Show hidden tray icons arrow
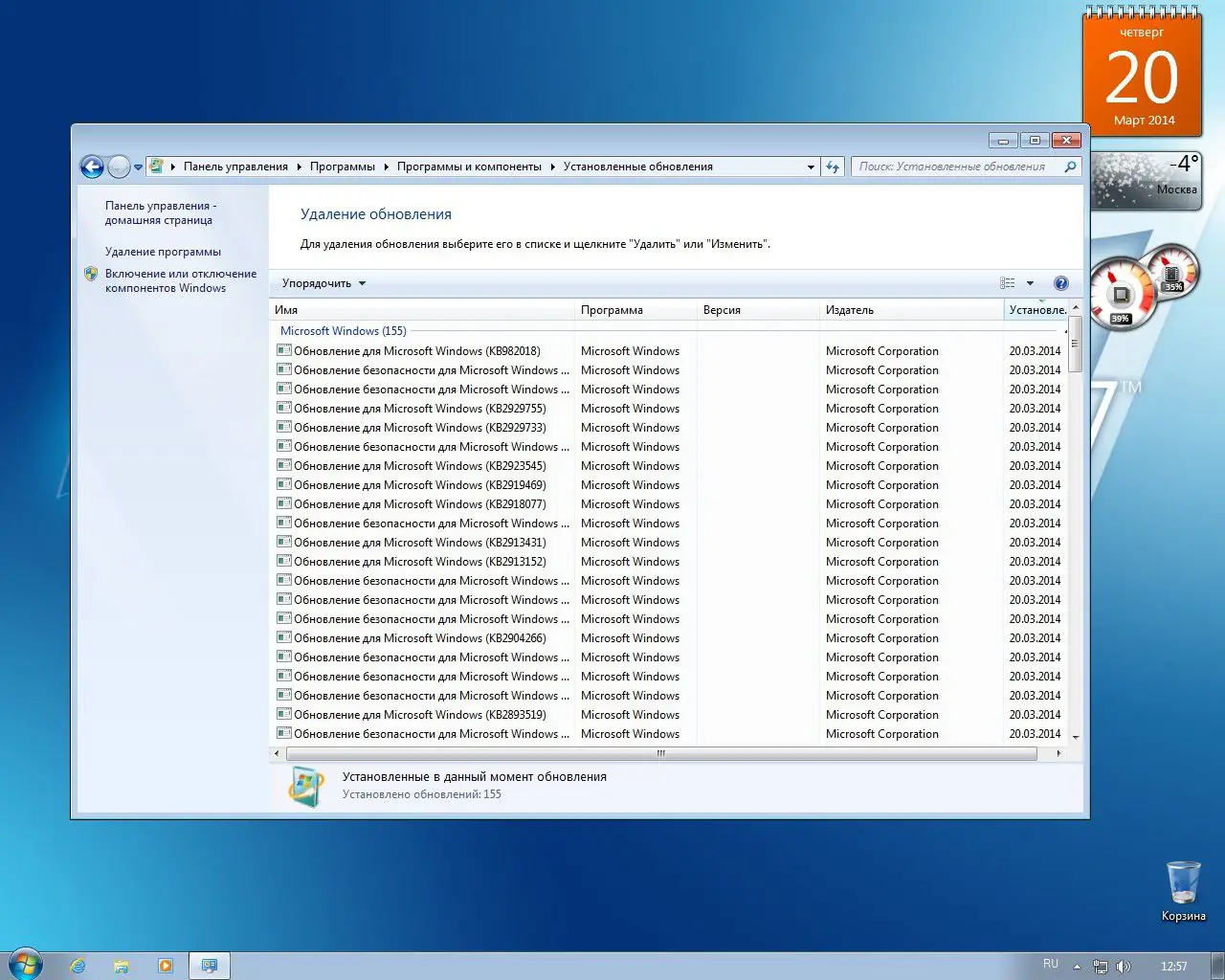The width and height of the screenshot is (1225, 980). pos(1078,967)
